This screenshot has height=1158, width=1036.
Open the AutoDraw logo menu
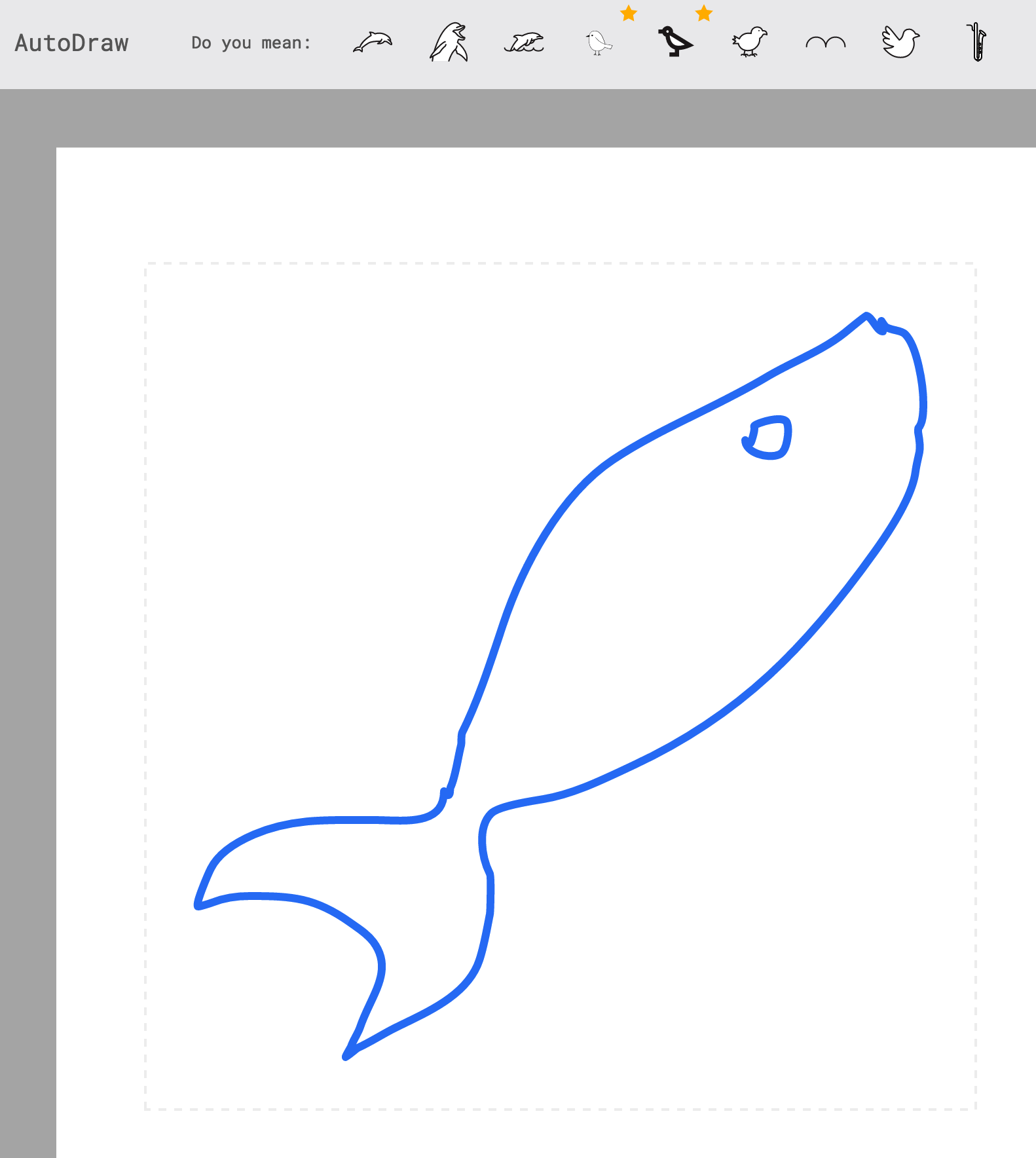click(x=72, y=43)
